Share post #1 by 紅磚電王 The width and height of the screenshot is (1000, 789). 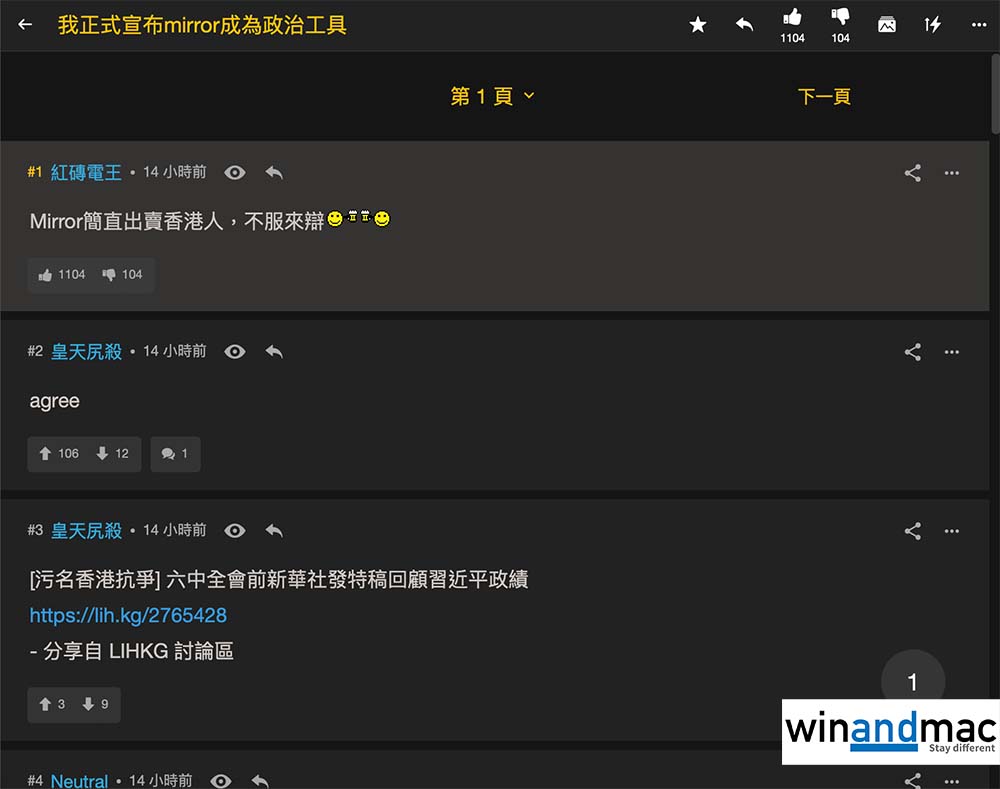point(913,173)
